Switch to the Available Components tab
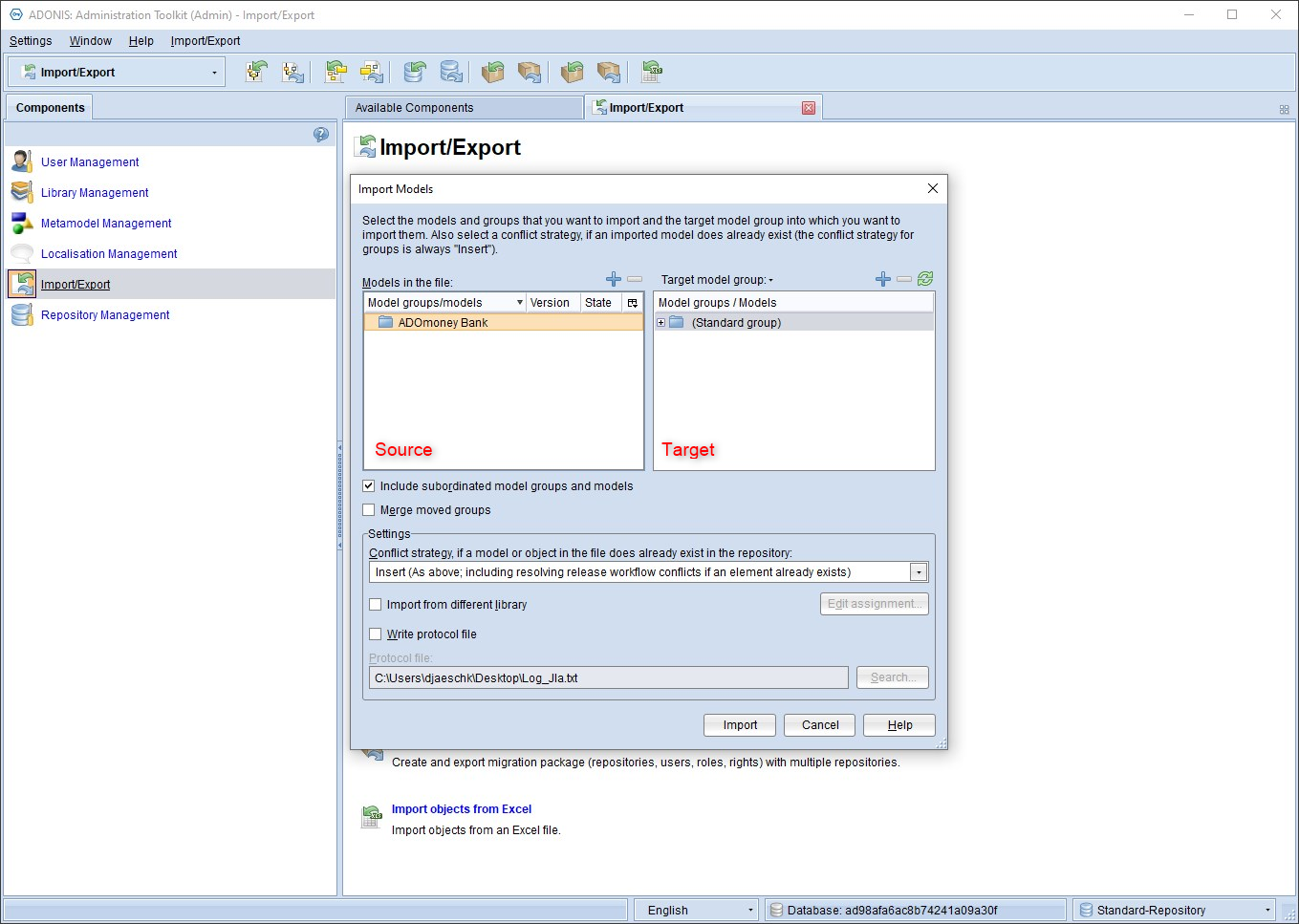 (464, 108)
